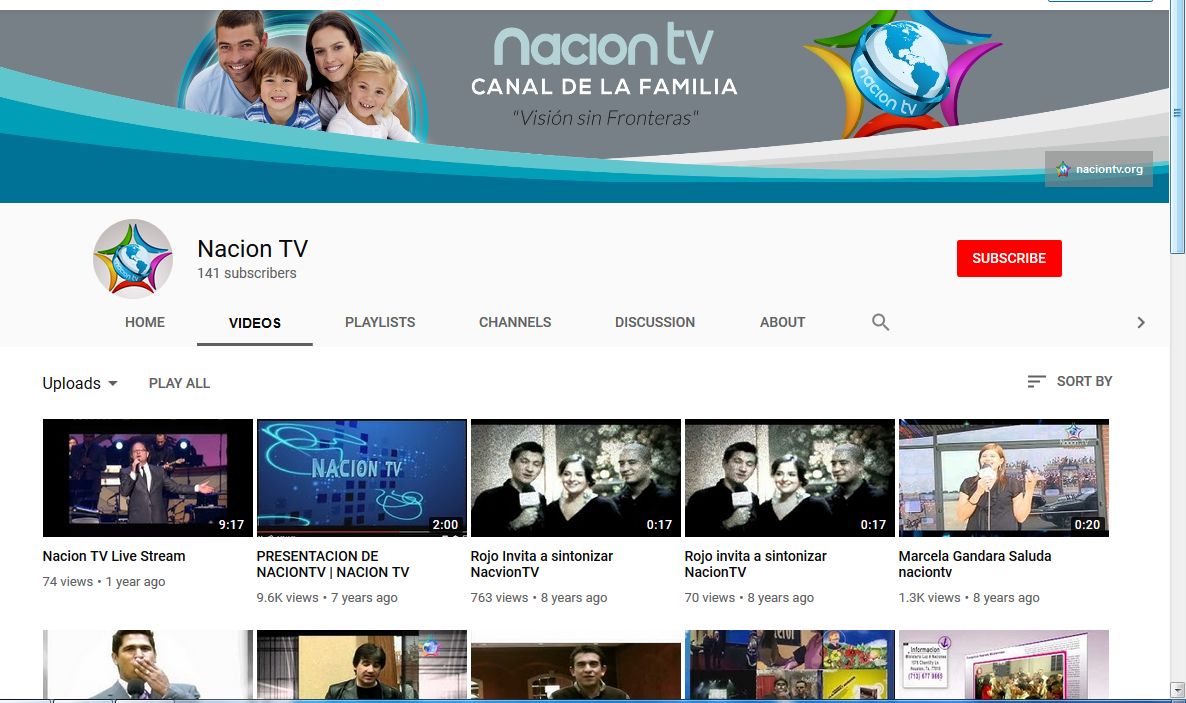The height and width of the screenshot is (703, 1186).
Task: Click the Sort By icon
Action: point(1036,381)
